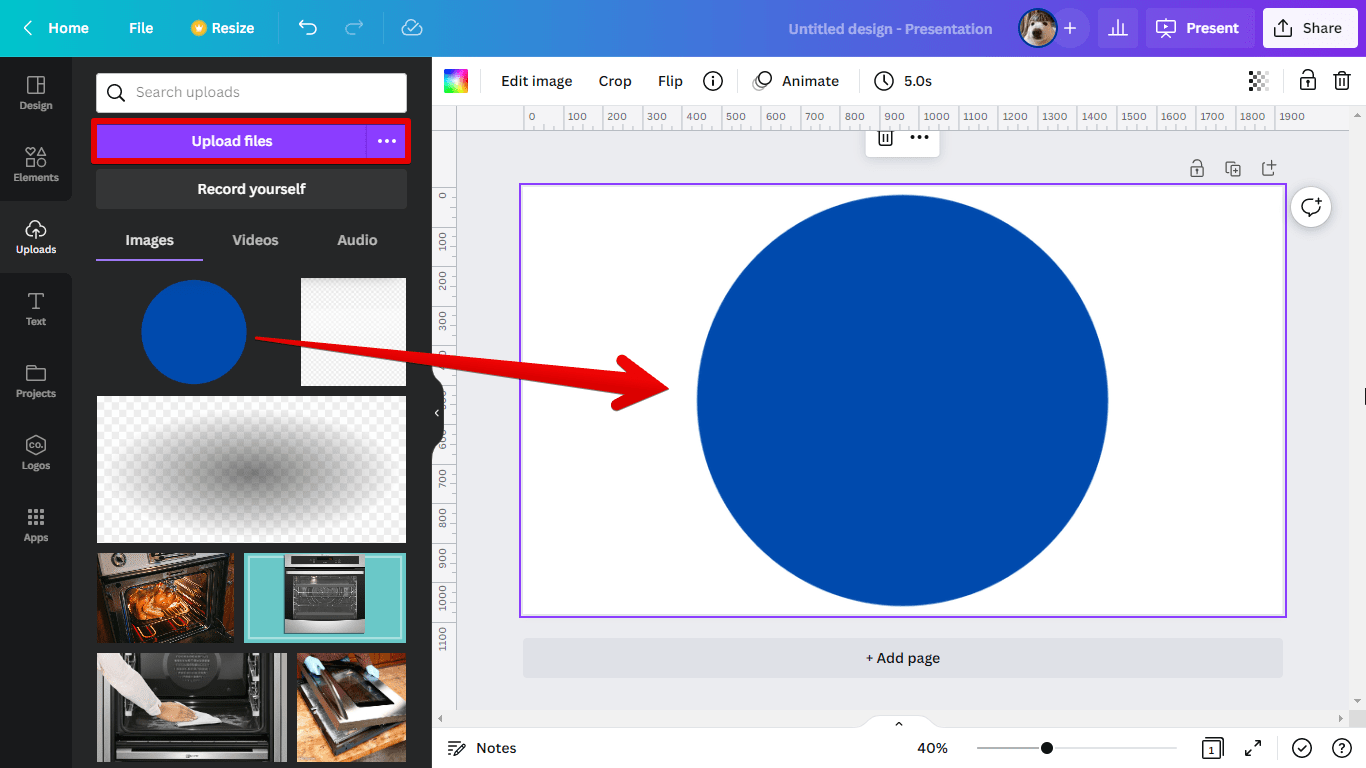Open the Elements panel in the sidebar
The image size is (1366, 768).
pyautogui.click(x=36, y=163)
